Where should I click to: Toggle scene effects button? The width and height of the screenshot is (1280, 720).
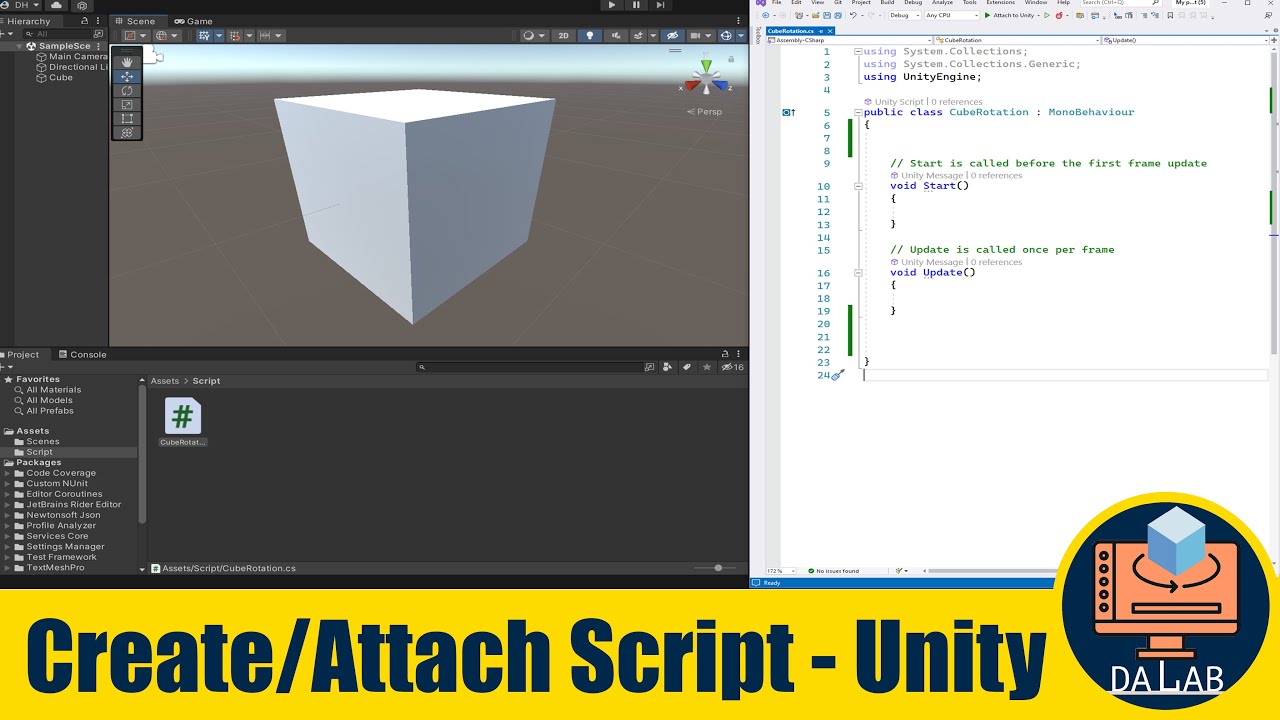pyautogui.click(x=638, y=36)
